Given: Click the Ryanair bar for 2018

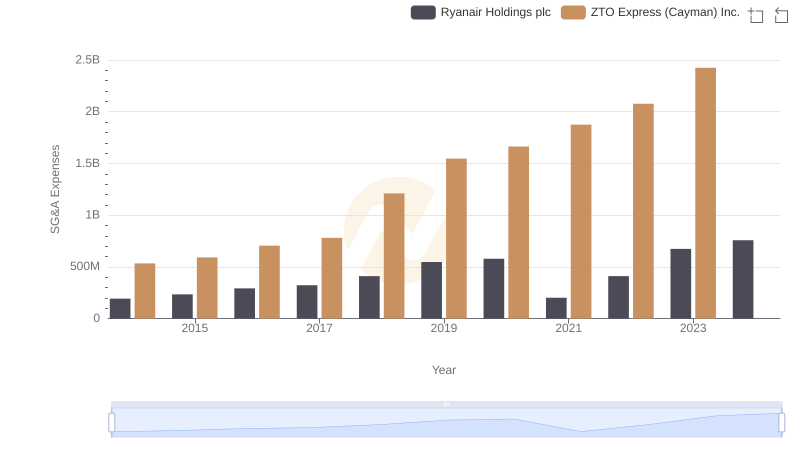Looking at the screenshot, I should click(x=369, y=297).
